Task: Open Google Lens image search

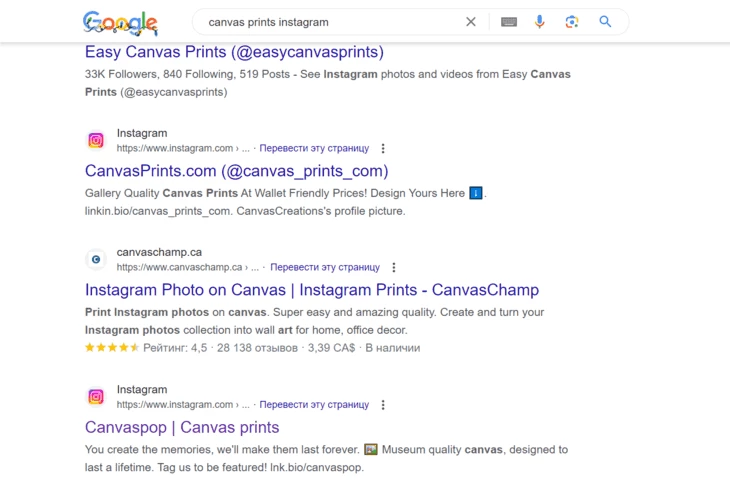Action: 572,22
